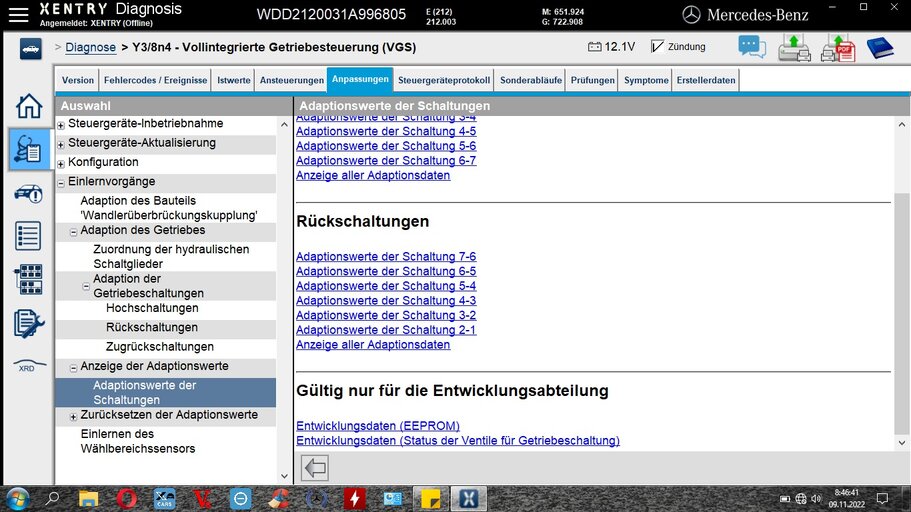Click the Diagnose breadcrumb link
The height and width of the screenshot is (512, 911).
[90, 47]
